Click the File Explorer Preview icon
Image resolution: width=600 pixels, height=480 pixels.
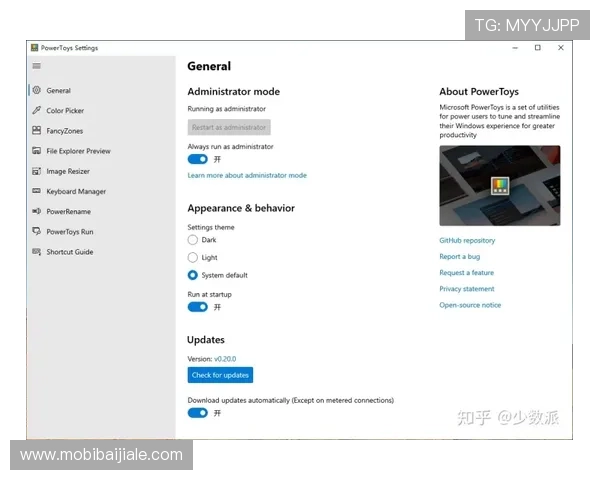pyautogui.click(x=37, y=151)
